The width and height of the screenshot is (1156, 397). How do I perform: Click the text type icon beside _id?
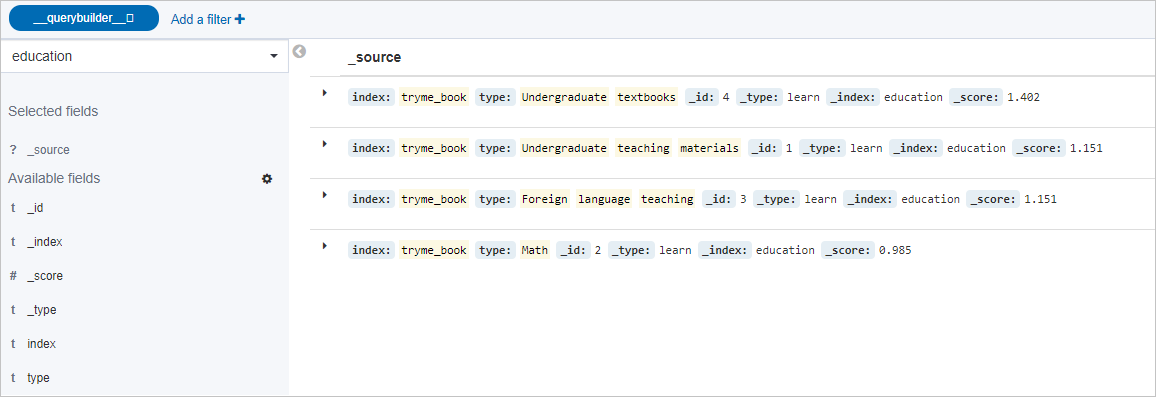click(x=13, y=208)
